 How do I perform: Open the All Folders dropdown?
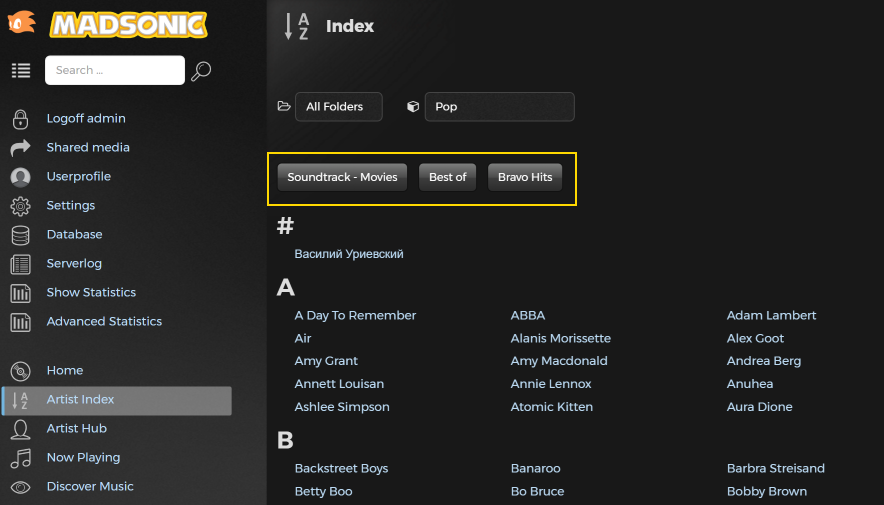pos(338,107)
